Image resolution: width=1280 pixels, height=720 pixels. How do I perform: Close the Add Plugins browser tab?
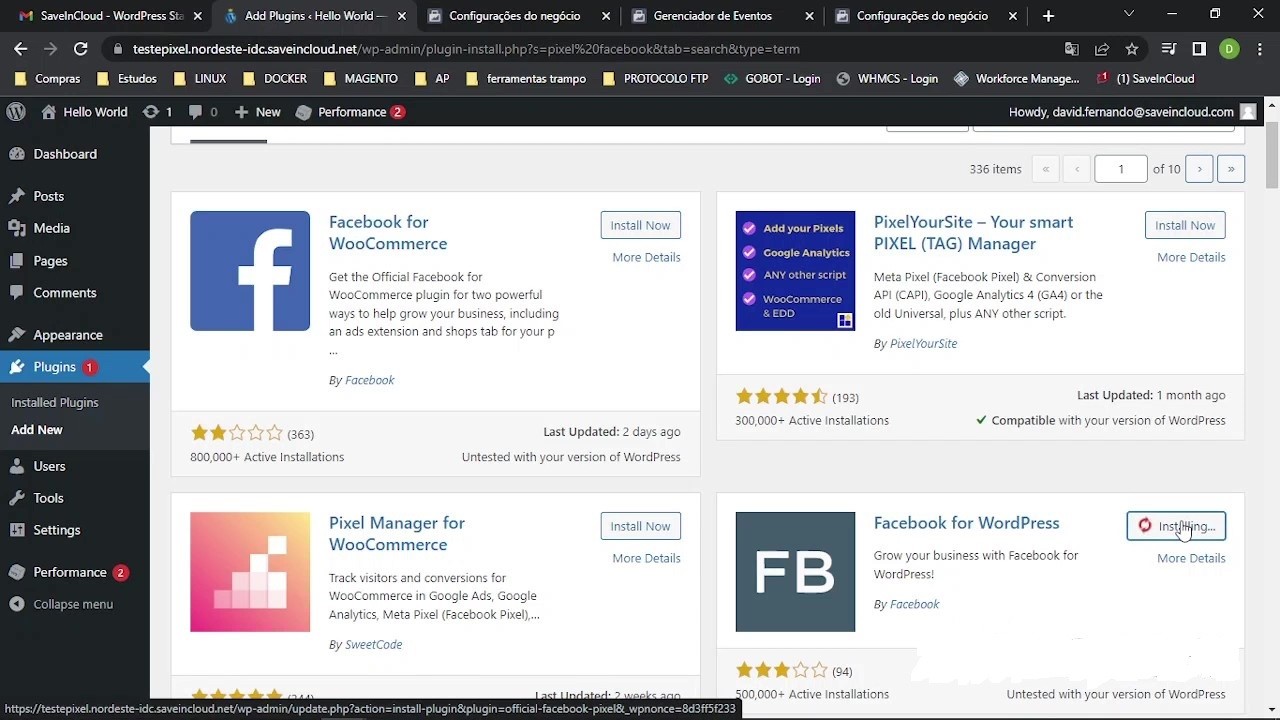click(x=401, y=16)
